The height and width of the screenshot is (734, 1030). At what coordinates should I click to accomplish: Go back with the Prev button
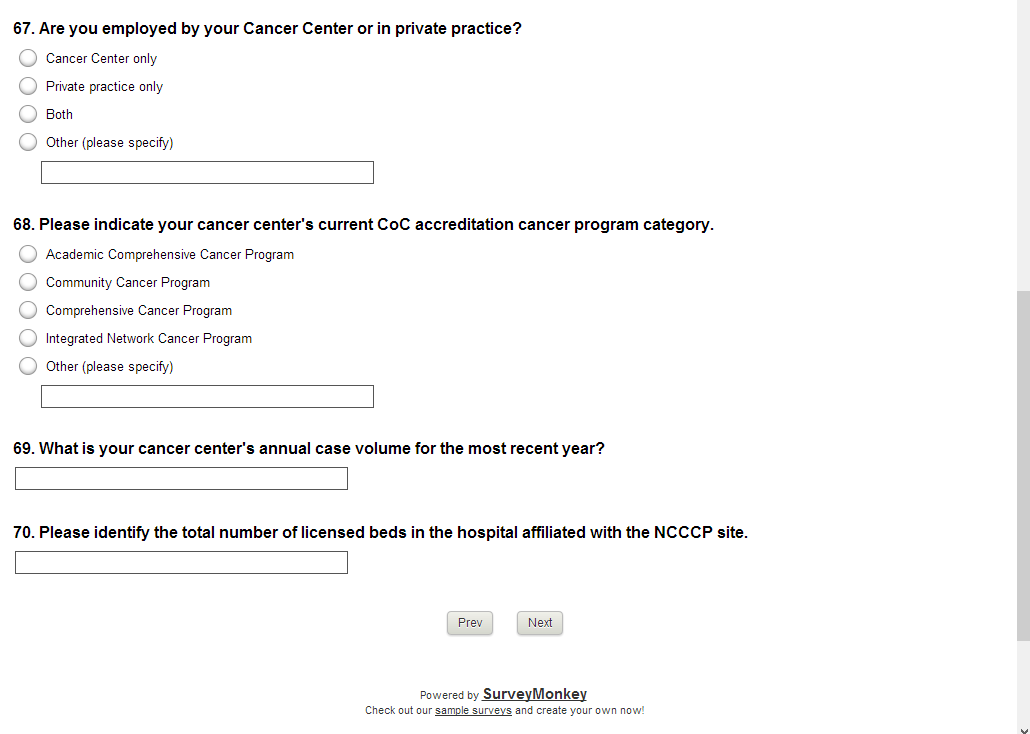click(x=470, y=623)
